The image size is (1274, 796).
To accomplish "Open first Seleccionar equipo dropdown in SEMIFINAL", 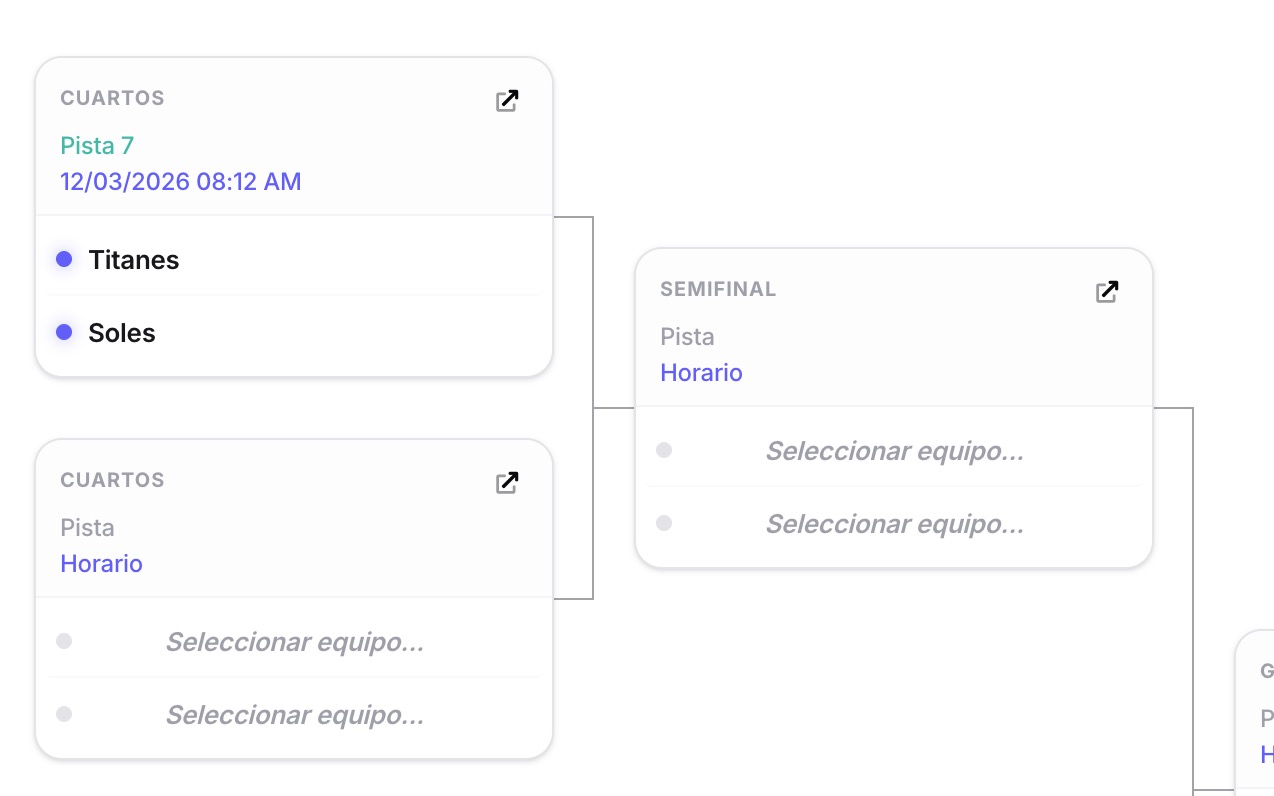I will [894, 450].
